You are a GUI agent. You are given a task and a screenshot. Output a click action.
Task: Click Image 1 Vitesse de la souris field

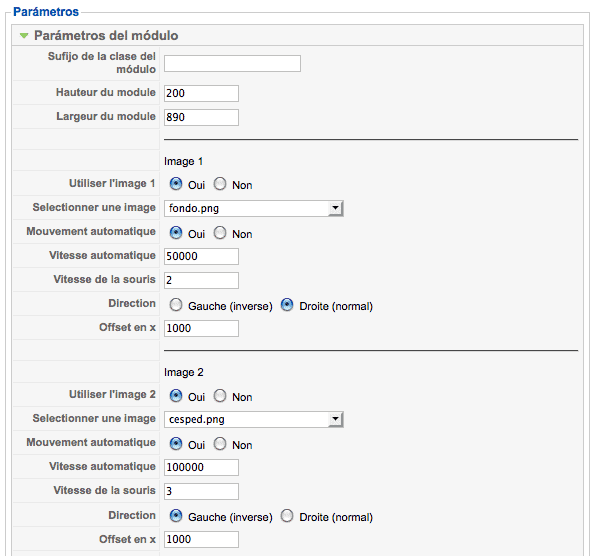coord(201,280)
